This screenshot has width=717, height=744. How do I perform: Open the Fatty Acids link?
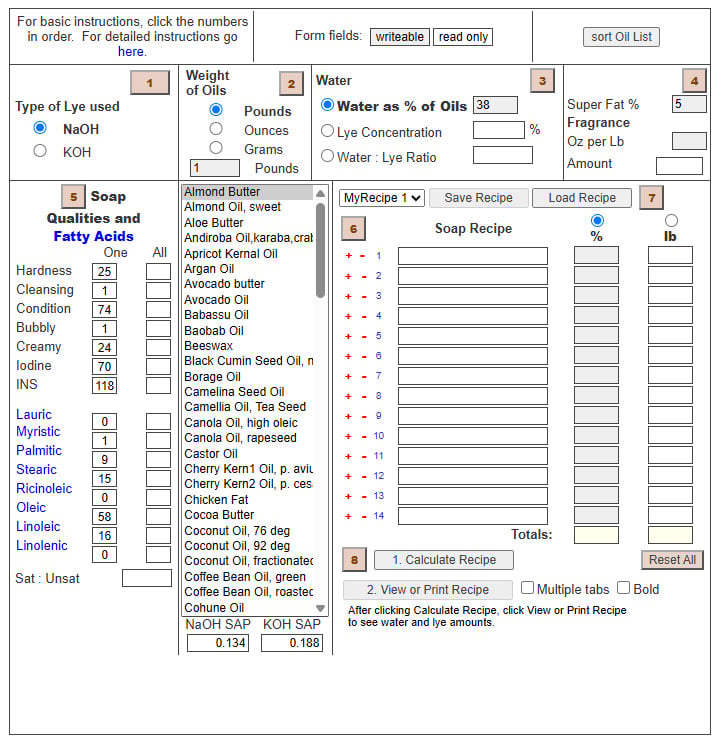click(93, 236)
